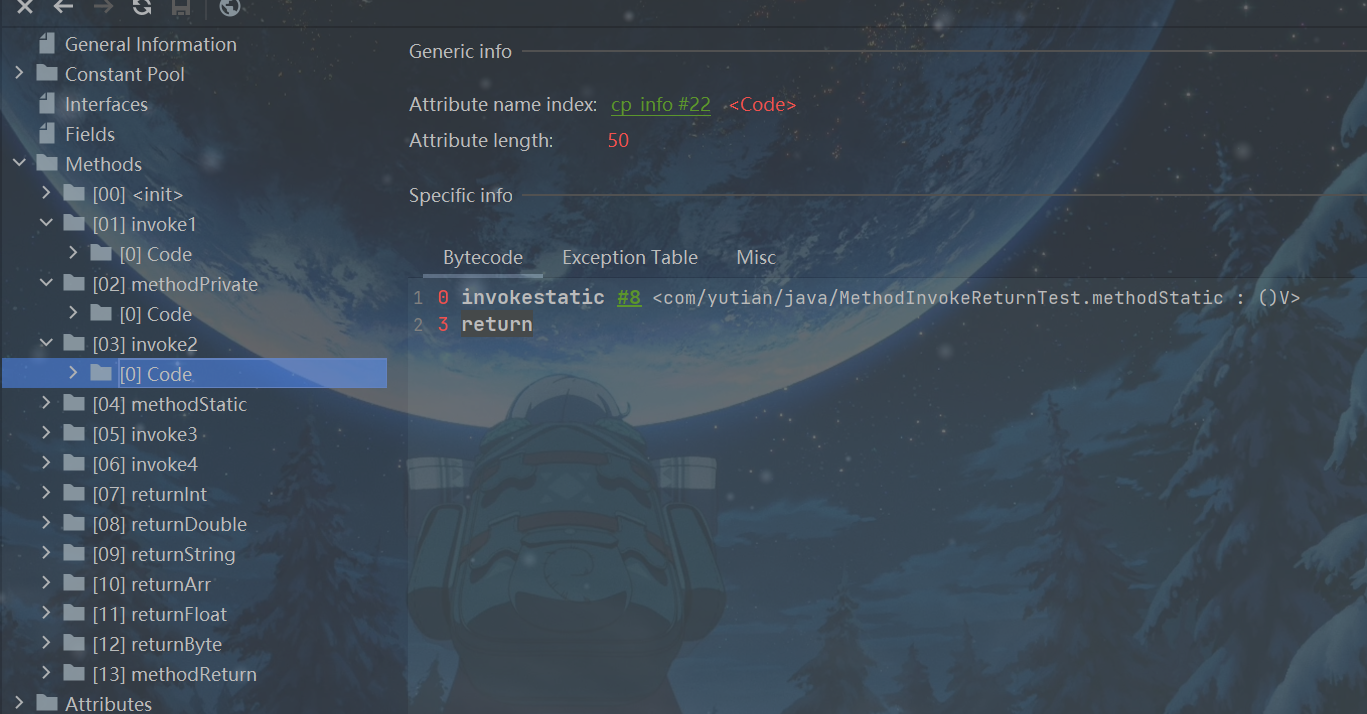Follow the #8 constant pool link
This screenshot has height=714, width=1367.
point(629,298)
